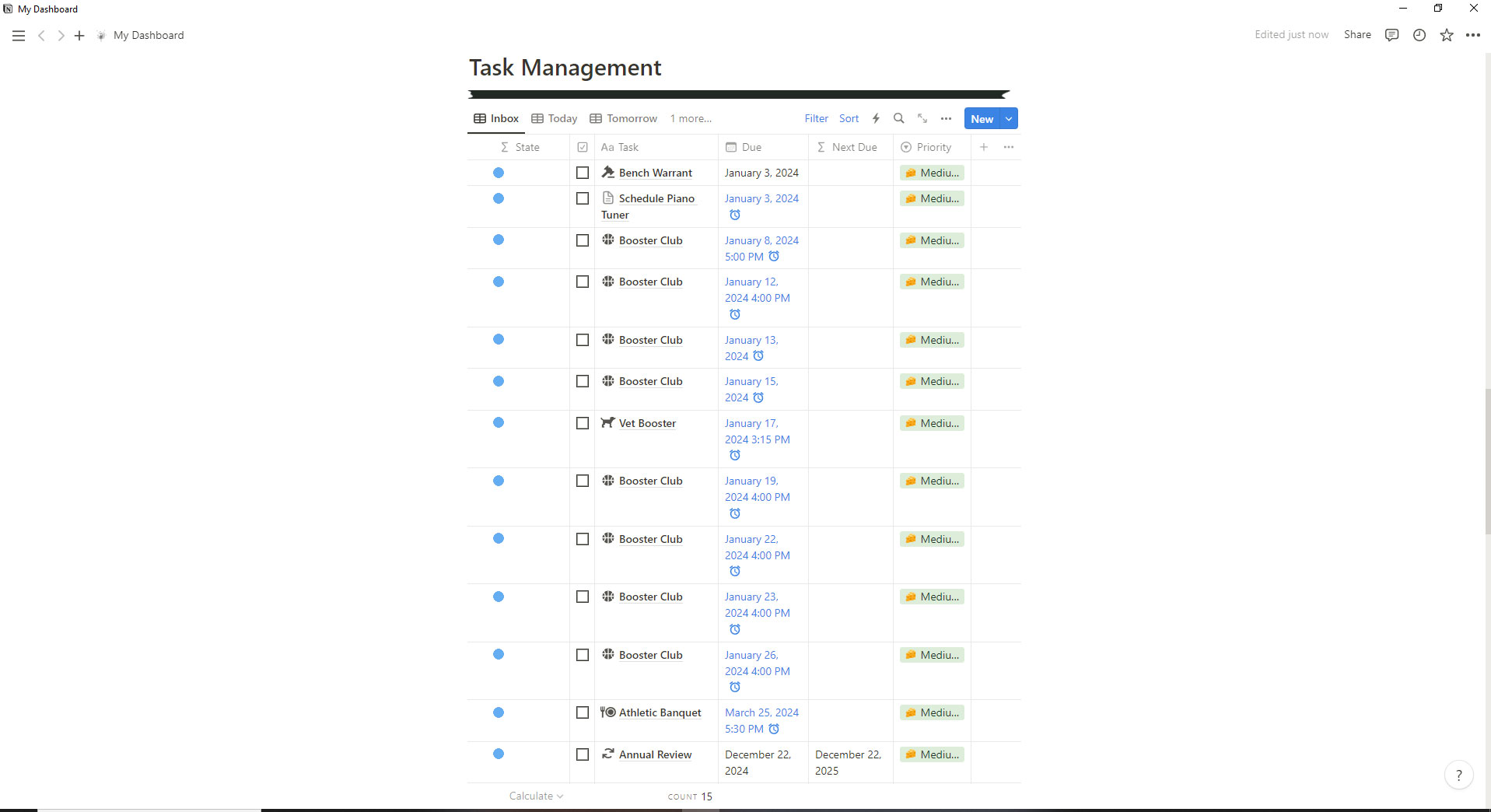Open the Calculate dropdown at the bottom
Viewport: 1491px width, 812px height.
[x=535, y=796]
